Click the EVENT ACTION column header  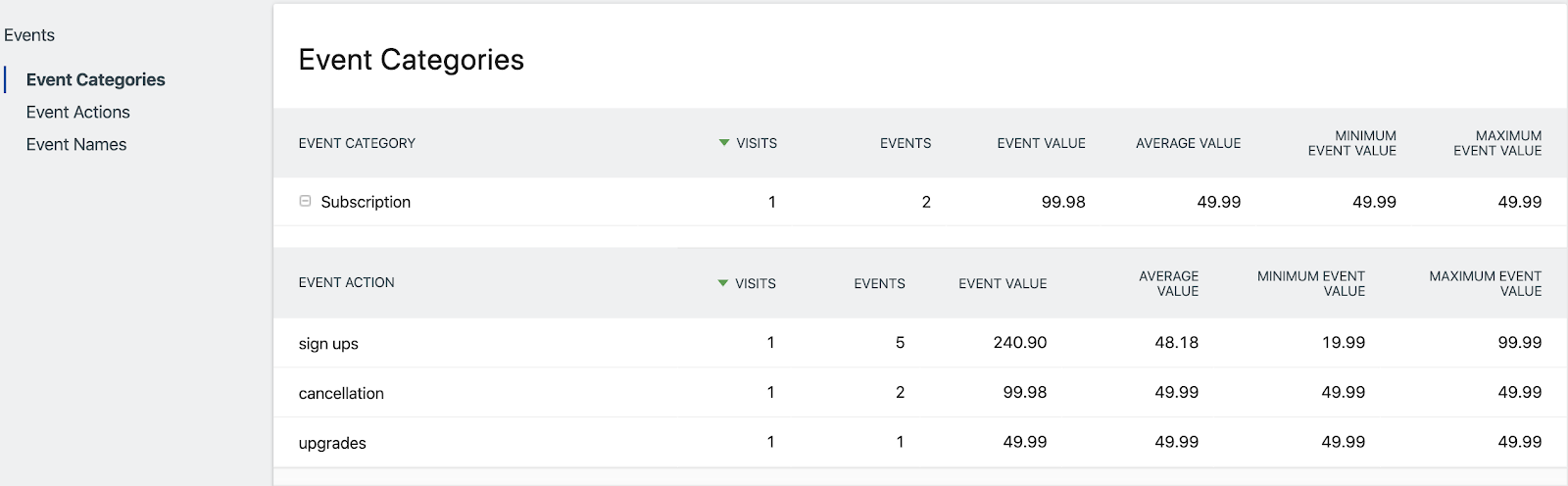pos(346,282)
